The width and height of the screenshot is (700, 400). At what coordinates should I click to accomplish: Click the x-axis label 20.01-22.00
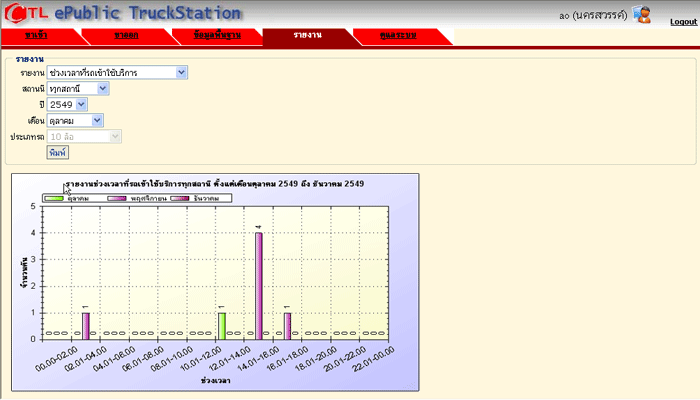(345, 359)
